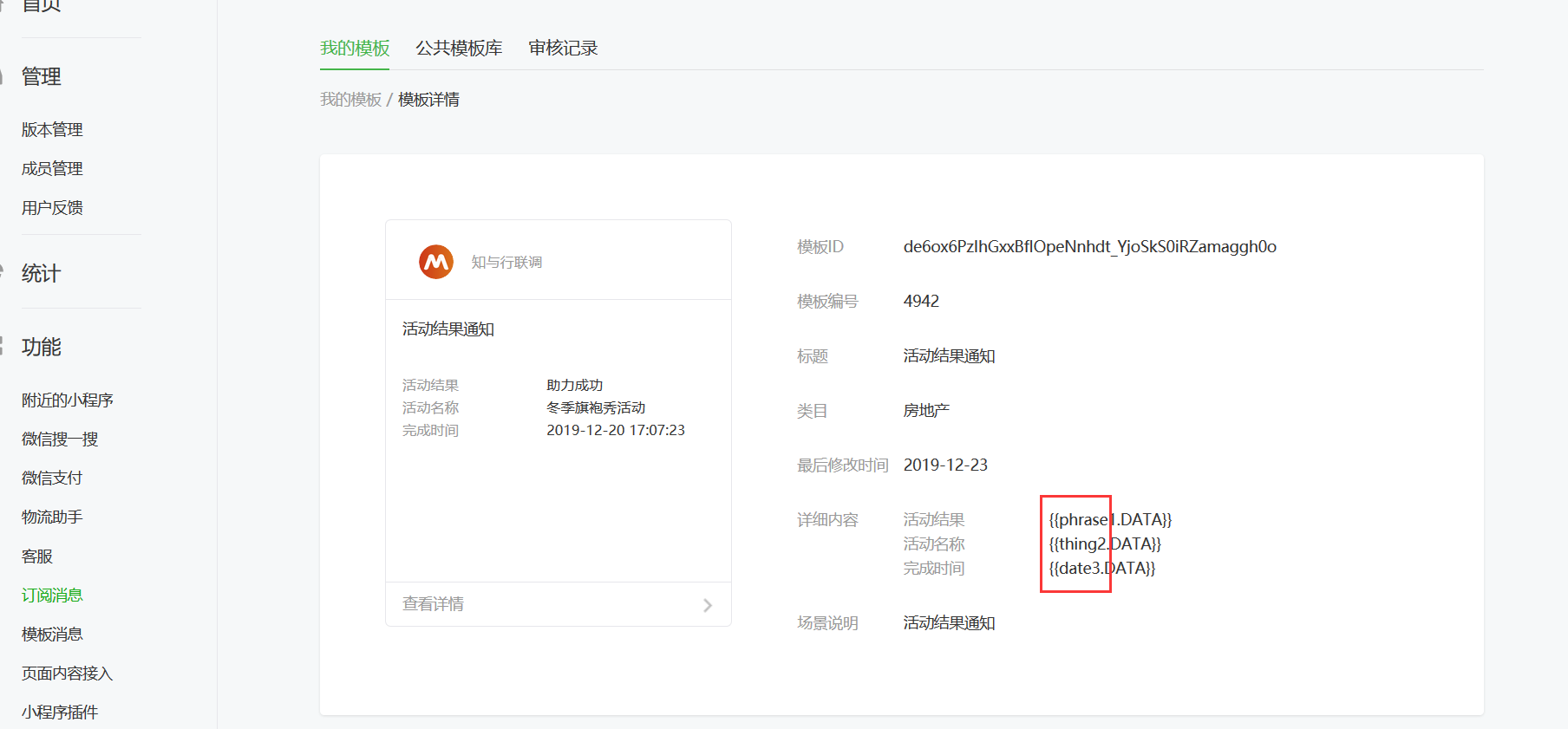Open 附近的小程序 in sidebar
Image resolution: width=1568 pixels, height=729 pixels.
(68, 400)
